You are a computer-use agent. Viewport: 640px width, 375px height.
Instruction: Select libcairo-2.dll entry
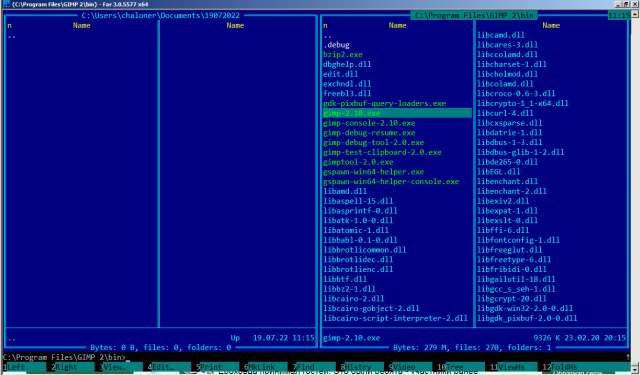(x=353, y=299)
